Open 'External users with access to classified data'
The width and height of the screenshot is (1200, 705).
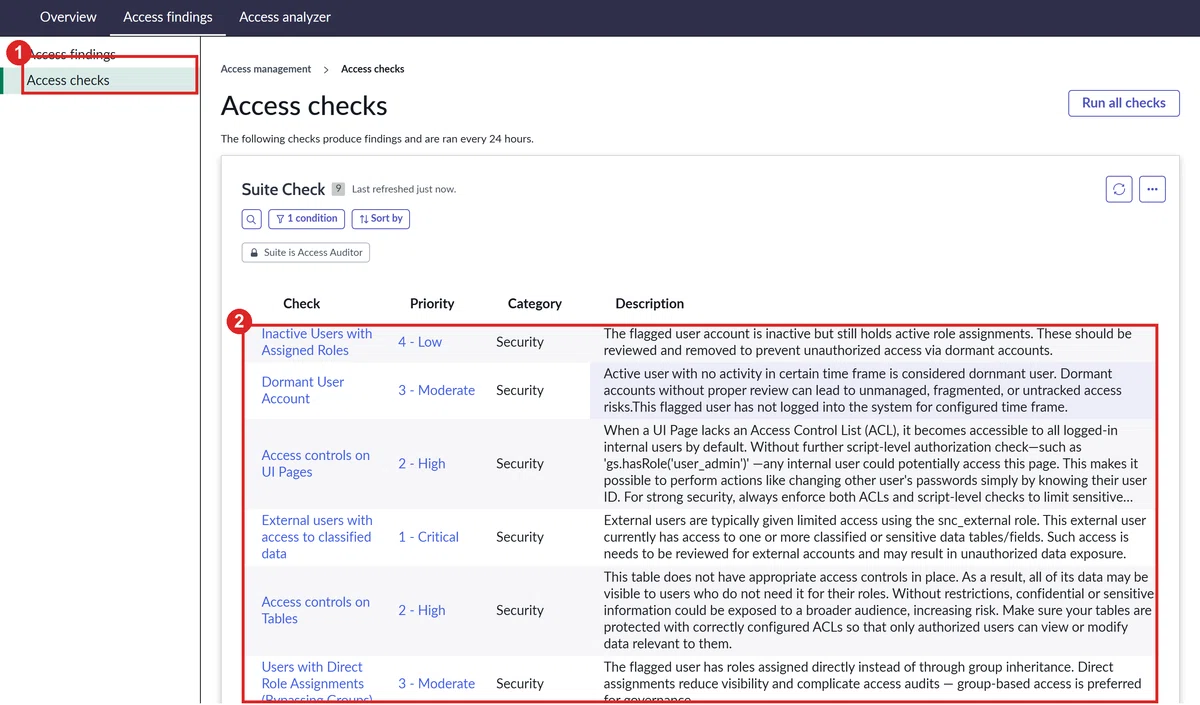pyautogui.click(x=317, y=537)
